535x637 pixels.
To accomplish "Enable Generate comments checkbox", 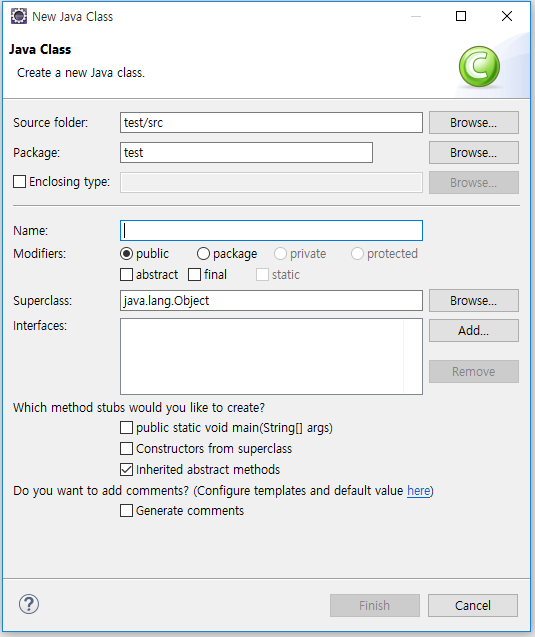I will pyautogui.click(x=126, y=510).
